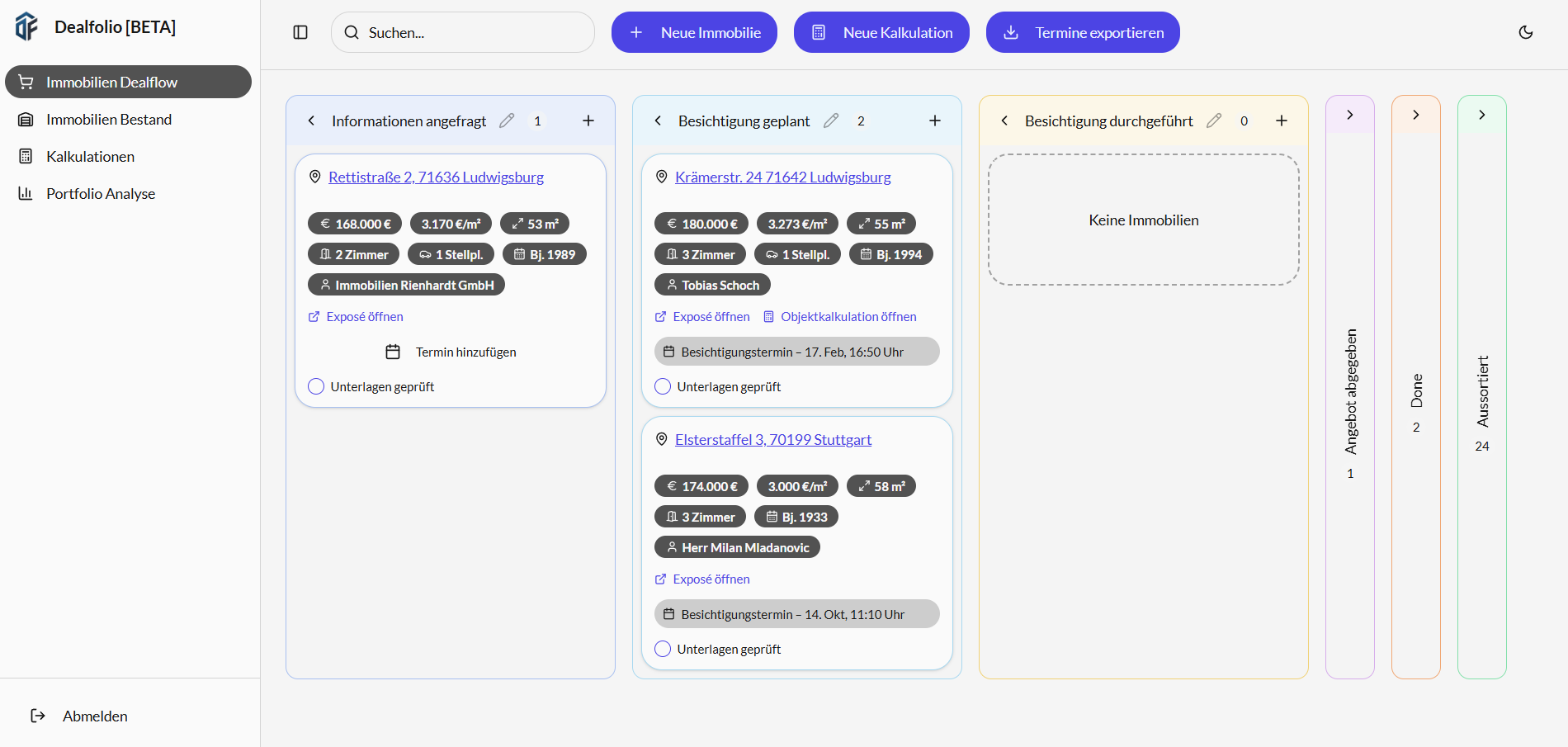The height and width of the screenshot is (747, 1568).
Task: Toggle the sidebar panel icon
Action: [x=300, y=32]
